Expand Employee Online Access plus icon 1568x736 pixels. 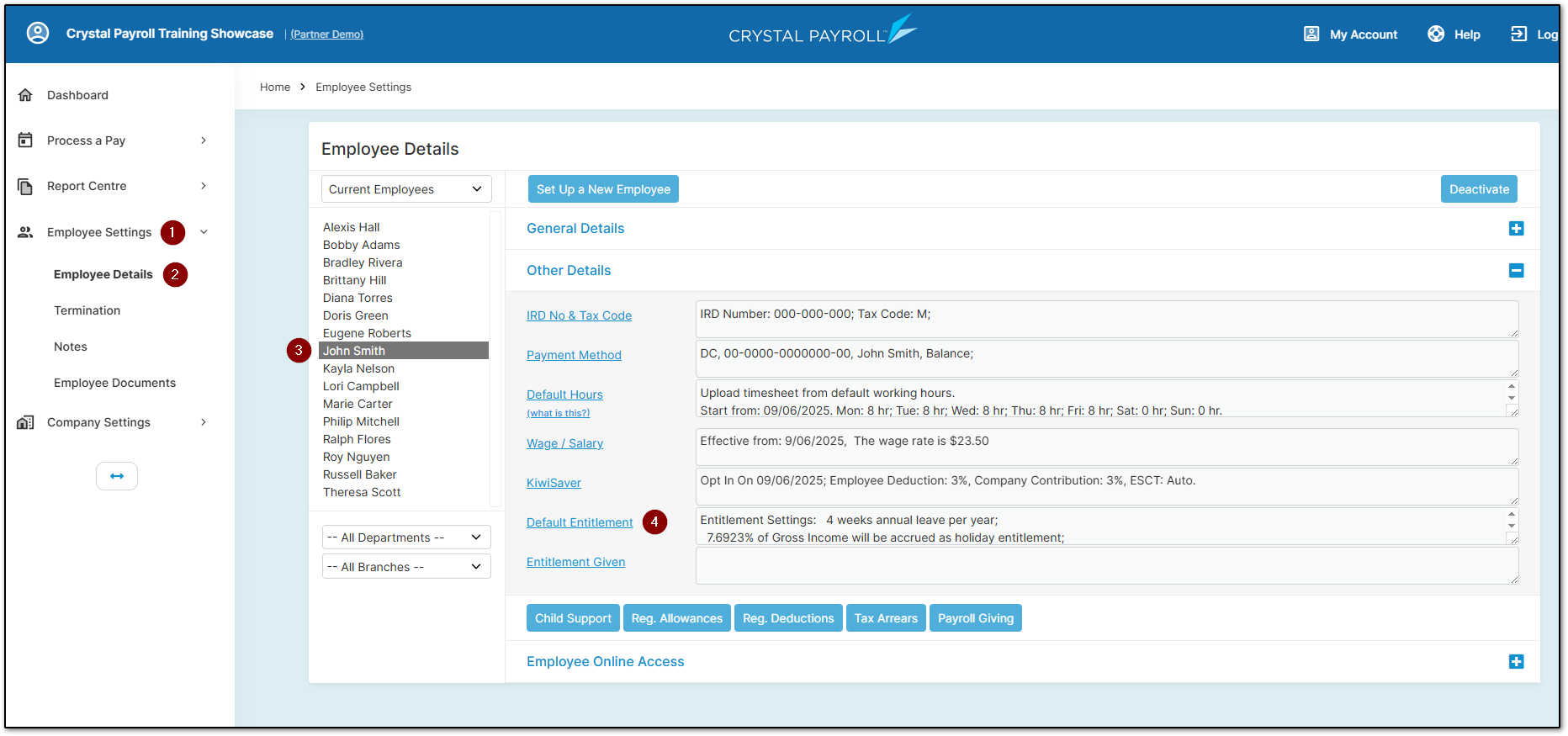click(1516, 662)
